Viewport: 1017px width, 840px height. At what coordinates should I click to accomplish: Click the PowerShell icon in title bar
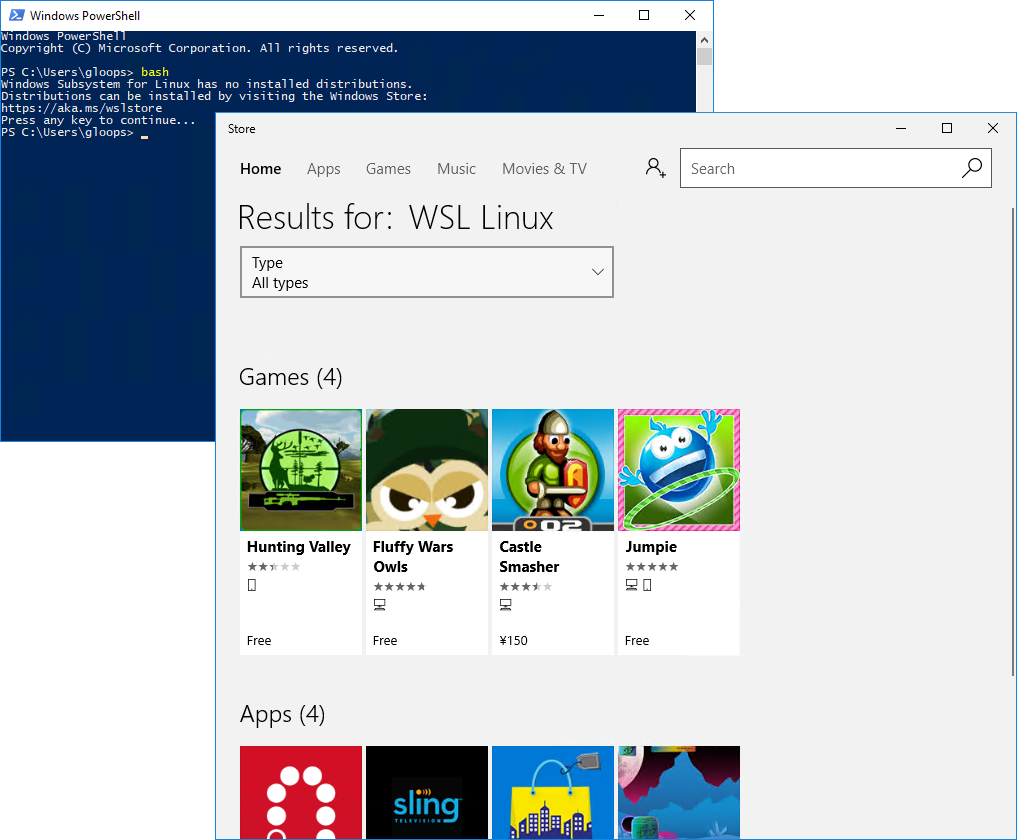(x=16, y=15)
